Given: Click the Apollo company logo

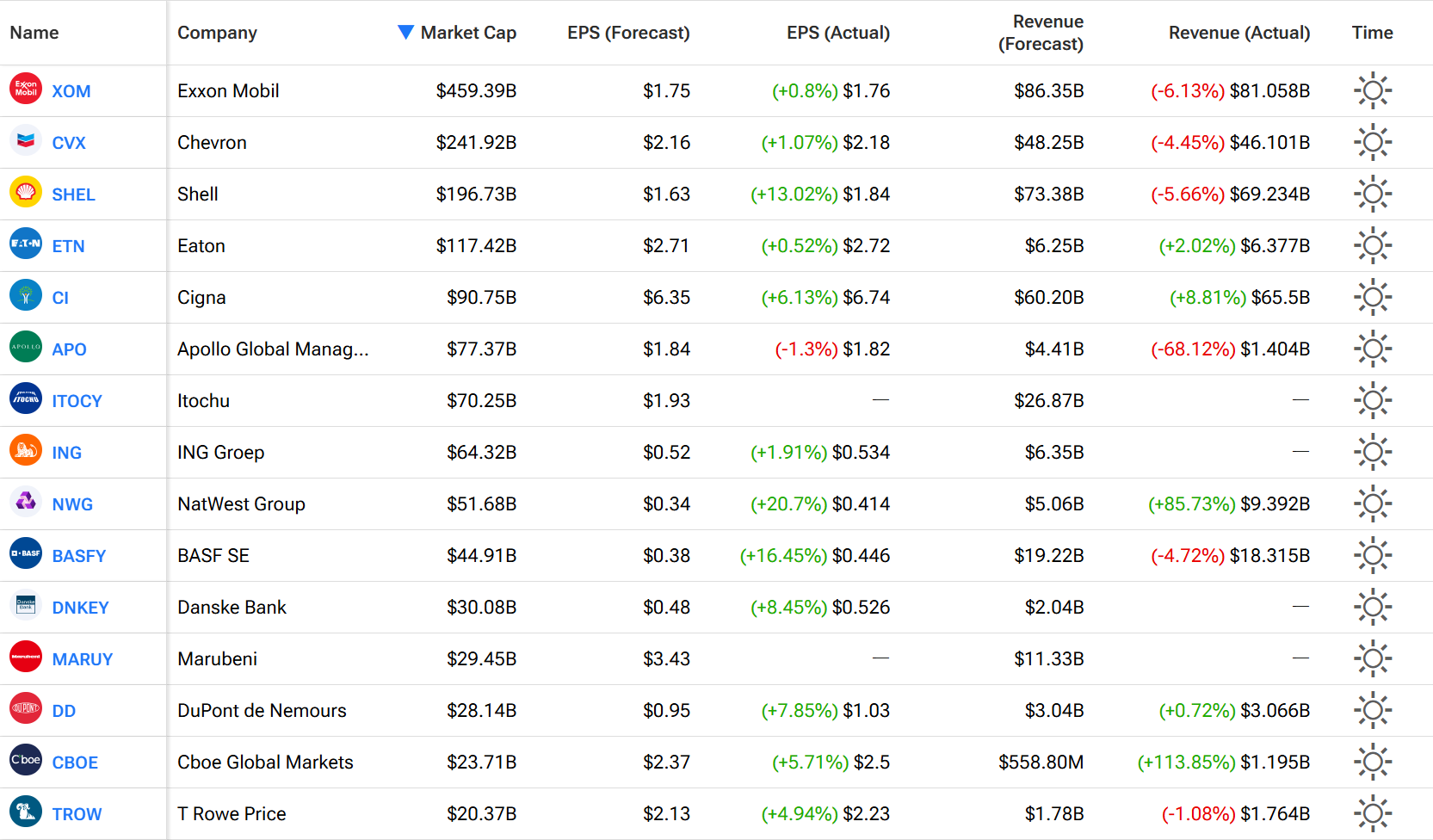Looking at the screenshot, I should [x=26, y=347].
